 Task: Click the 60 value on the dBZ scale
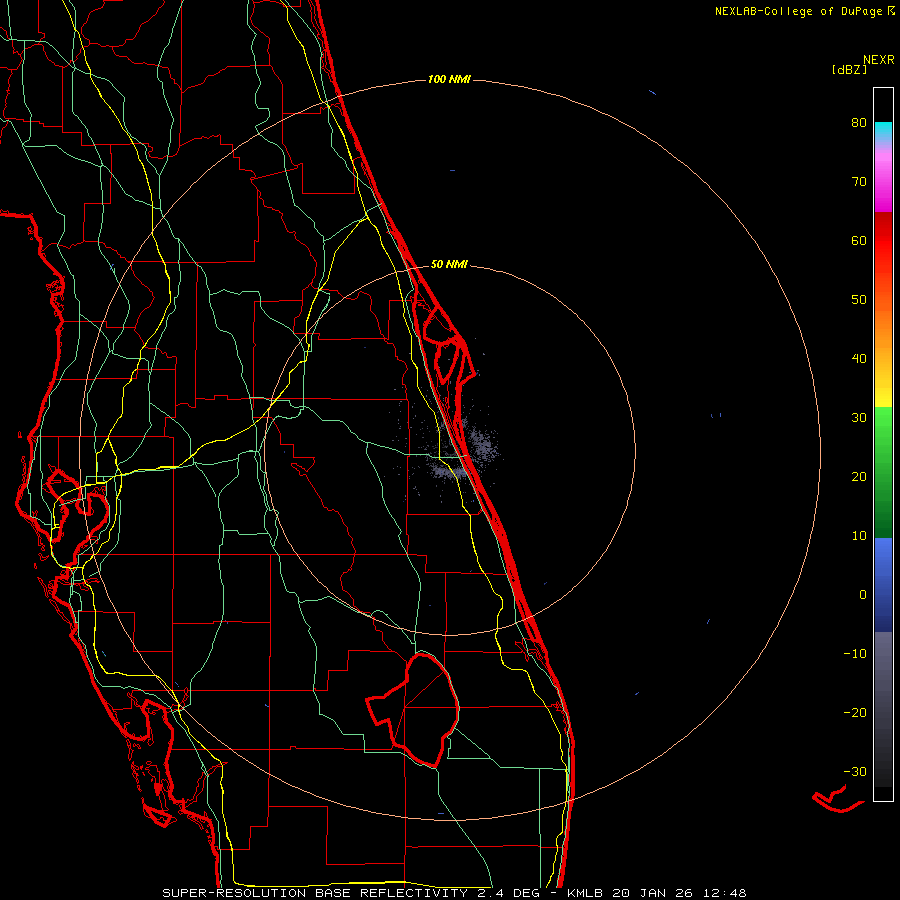[x=859, y=241]
